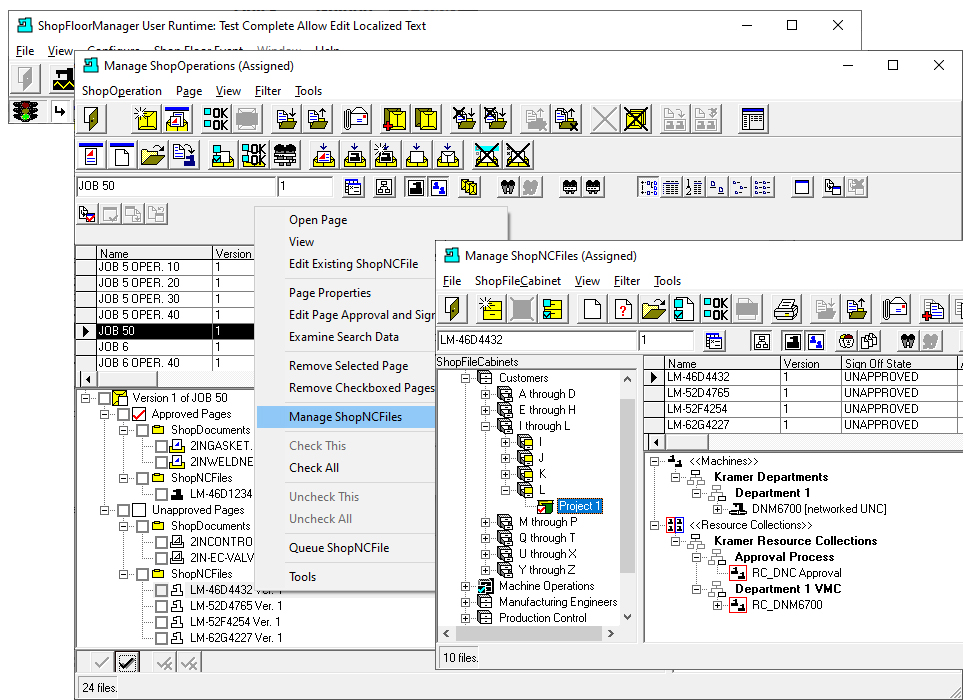
Task: Click the envelope with paperclip icon in ShopOperations toolbar
Action: (x=356, y=119)
